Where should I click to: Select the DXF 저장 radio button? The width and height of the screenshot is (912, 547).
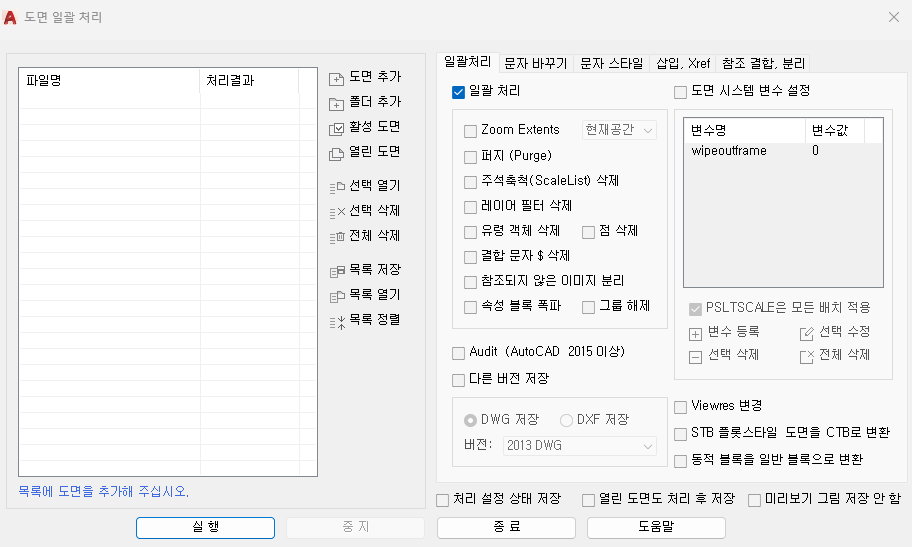(566, 420)
